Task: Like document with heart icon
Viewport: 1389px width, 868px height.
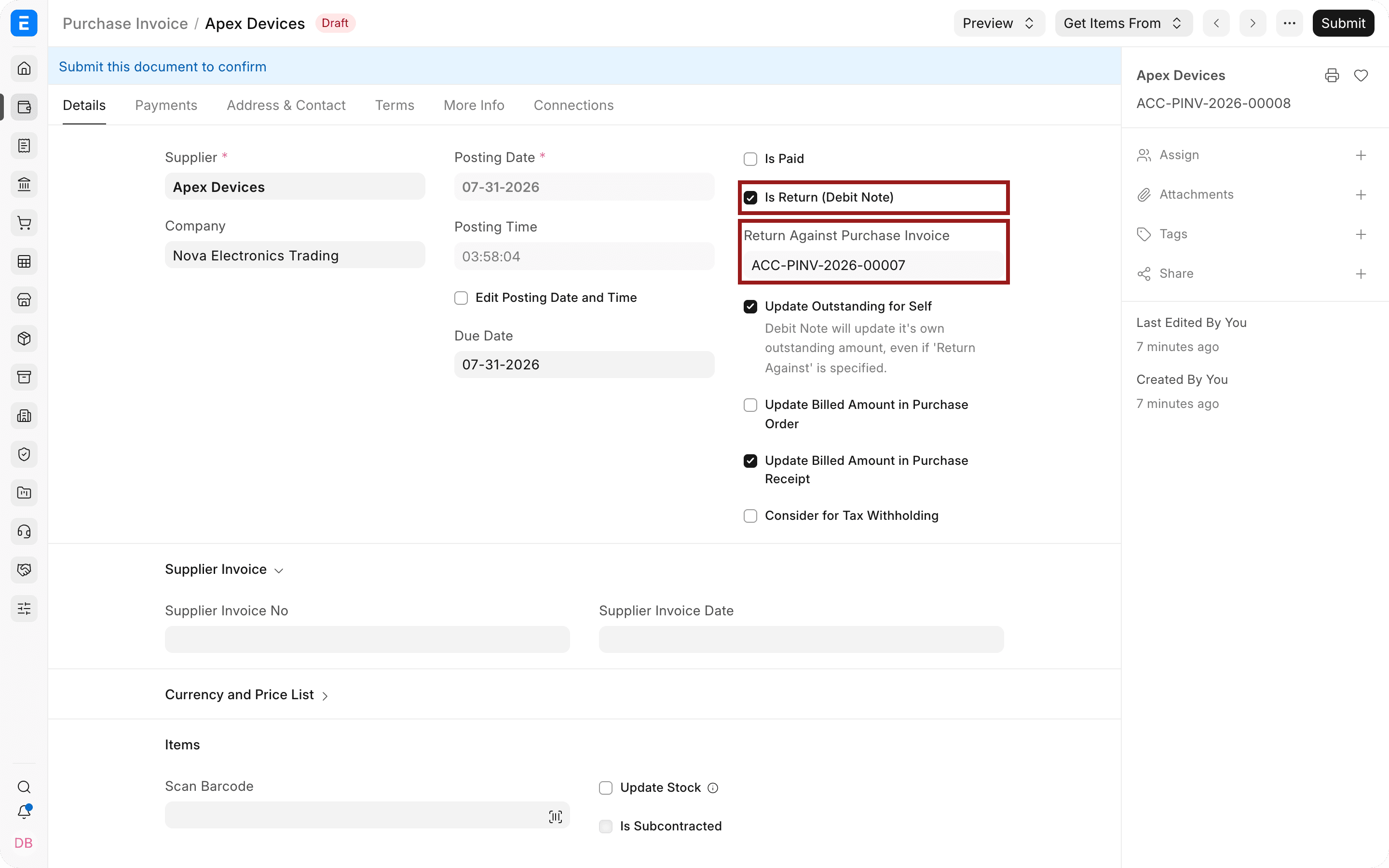Action: coord(1361,75)
